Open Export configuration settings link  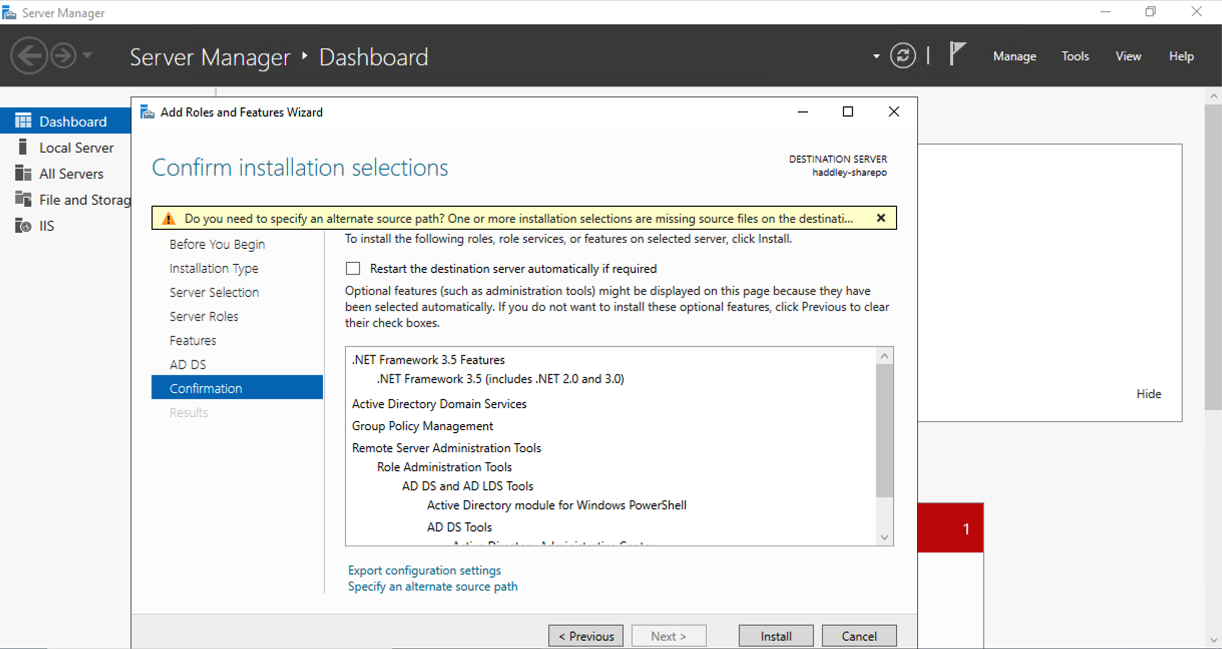coord(424,570)
